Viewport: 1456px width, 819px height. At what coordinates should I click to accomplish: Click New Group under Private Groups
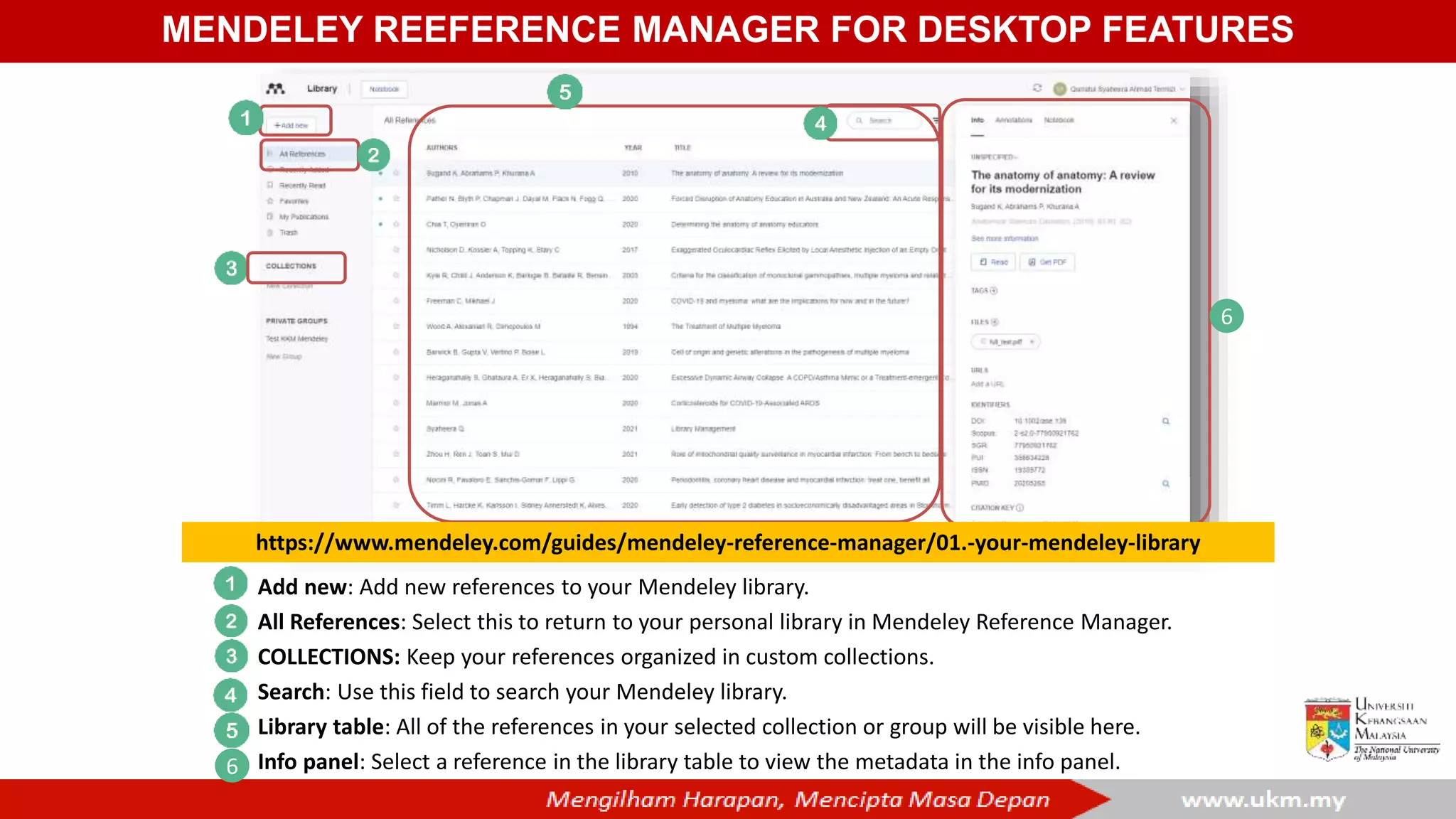pos(284,357)
